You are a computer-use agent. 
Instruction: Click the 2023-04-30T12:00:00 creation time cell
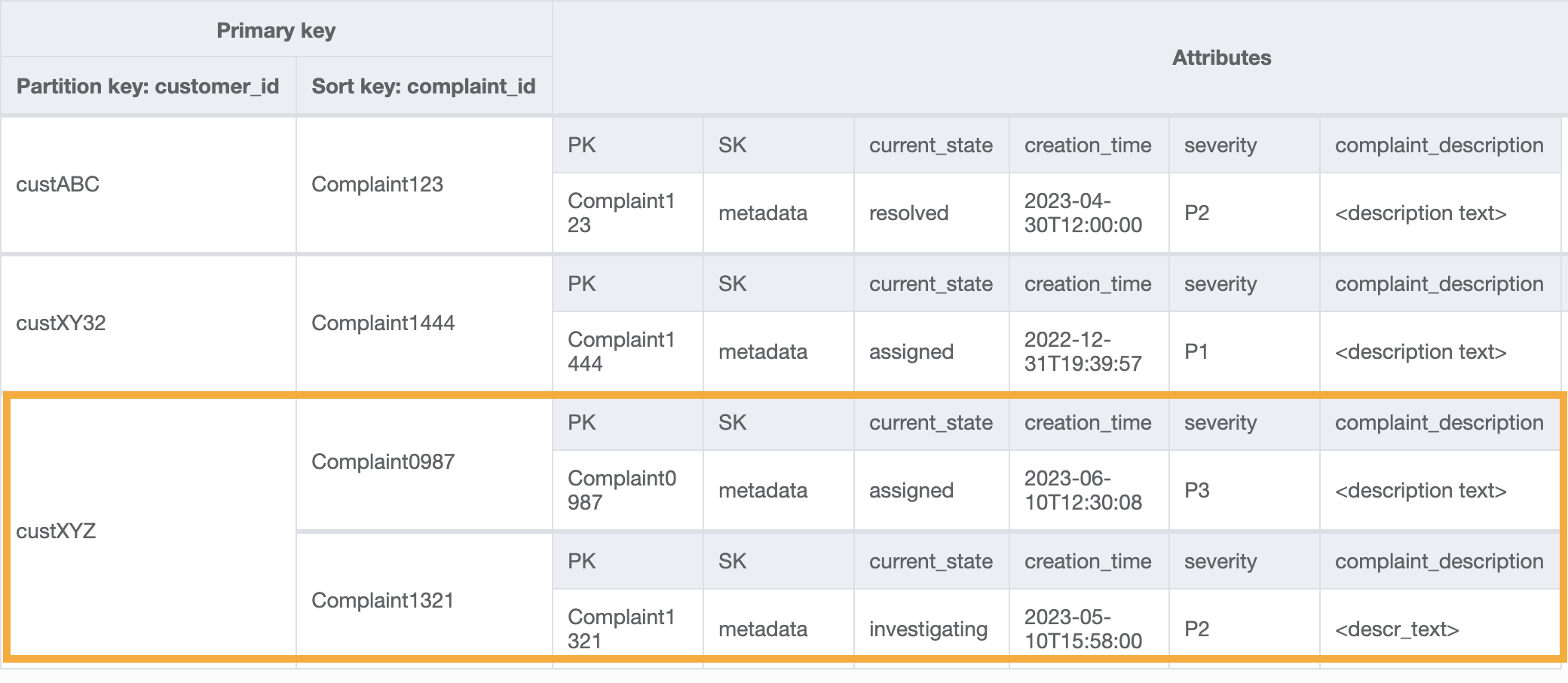click(1083, 213)
